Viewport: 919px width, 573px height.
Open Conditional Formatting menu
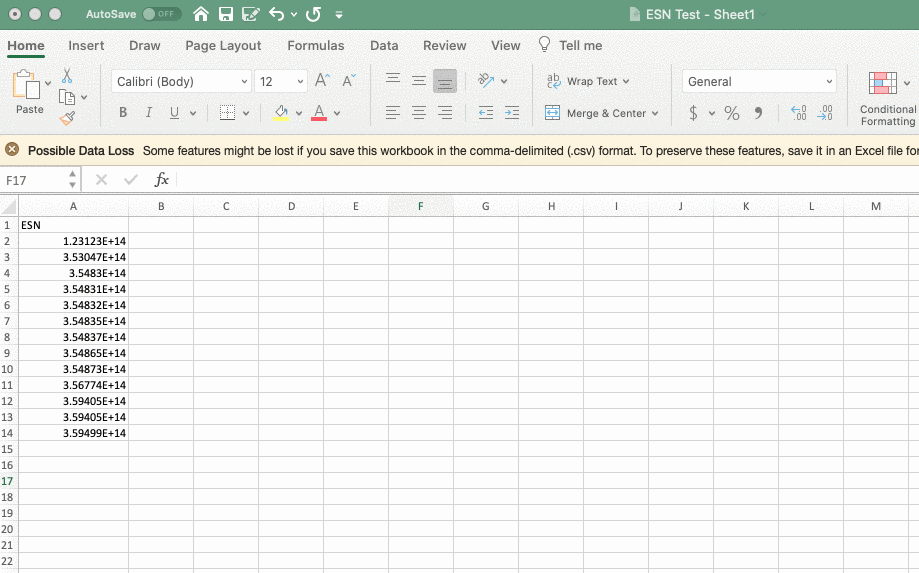point(887,98)
